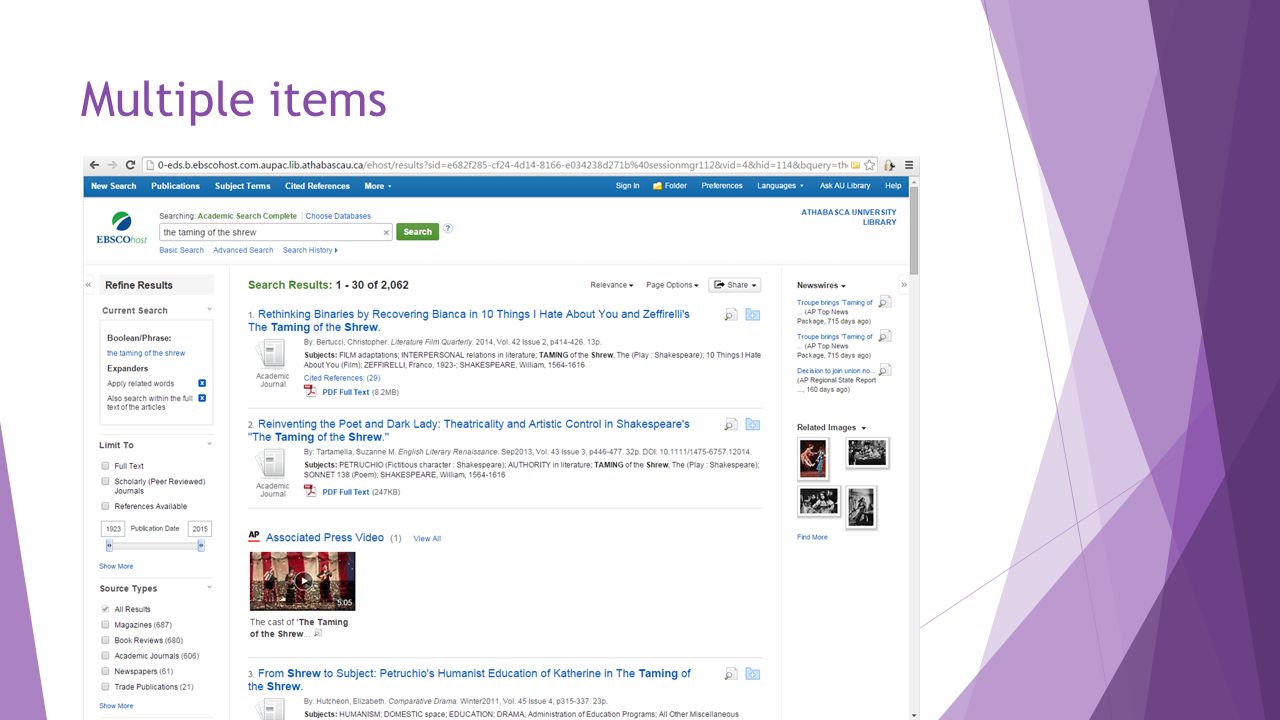Open the Share dropdown button
This screenshot has height=720, width=1280.
coord(734,285)
